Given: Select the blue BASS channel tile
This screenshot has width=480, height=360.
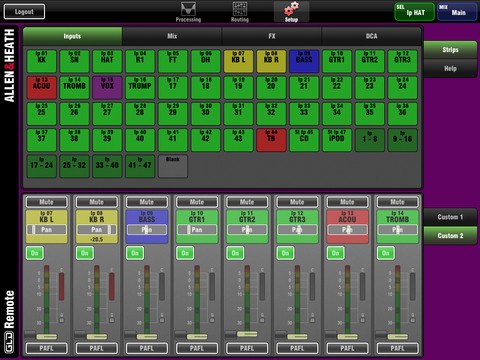Looking at the screenshot, I should 304,61.
